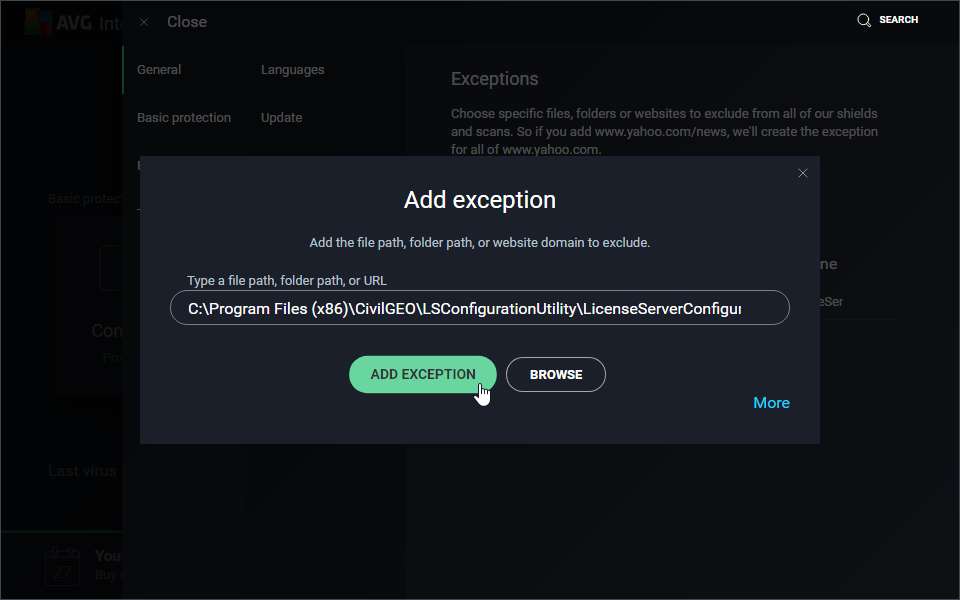The image size is (960, 600).
Task: Open the Languages settings section
Action: tap(293, 70)
